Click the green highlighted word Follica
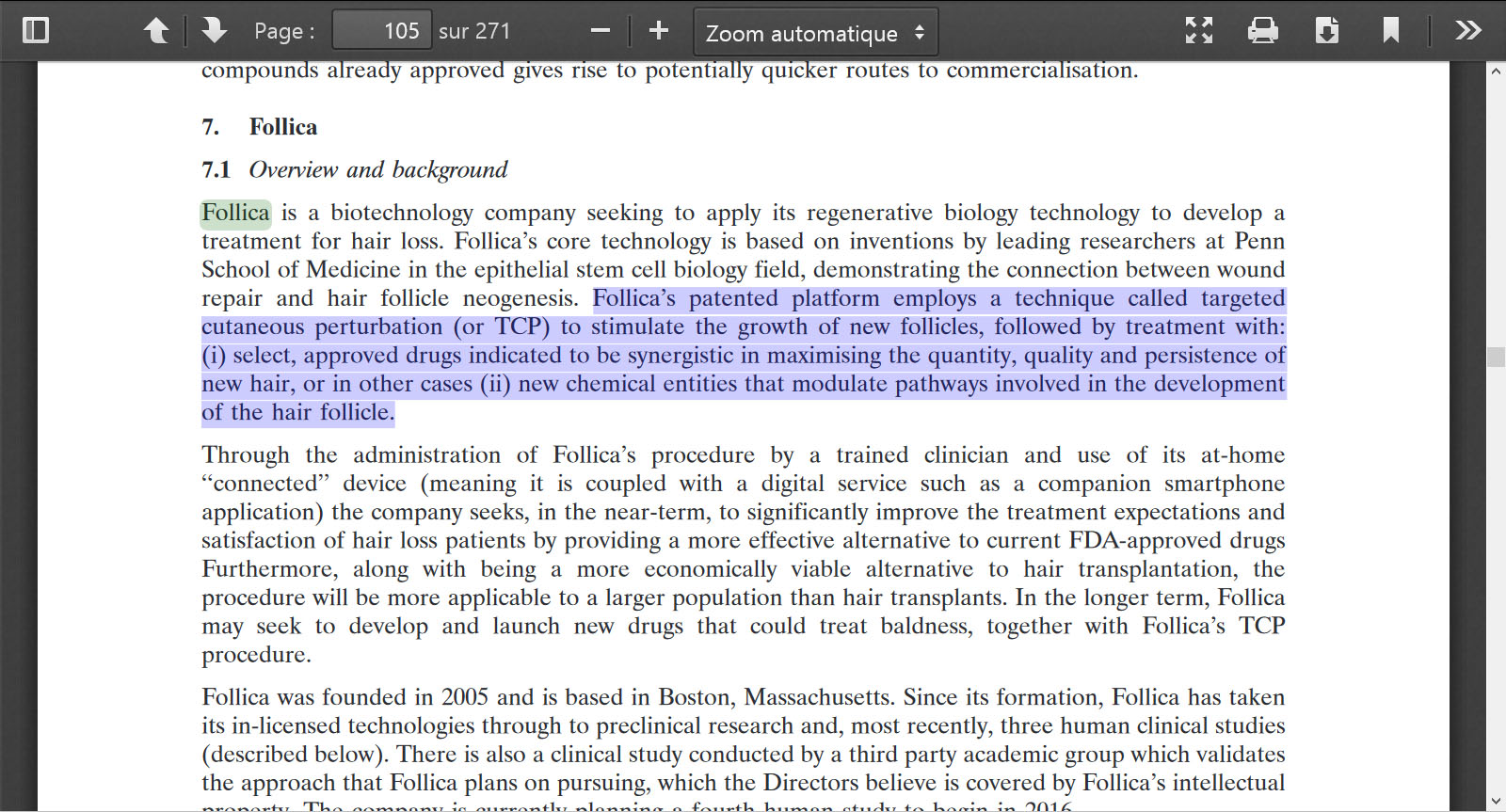This screenshot has width=1506, height=812. pyautogui.click(x=235, y=214)
